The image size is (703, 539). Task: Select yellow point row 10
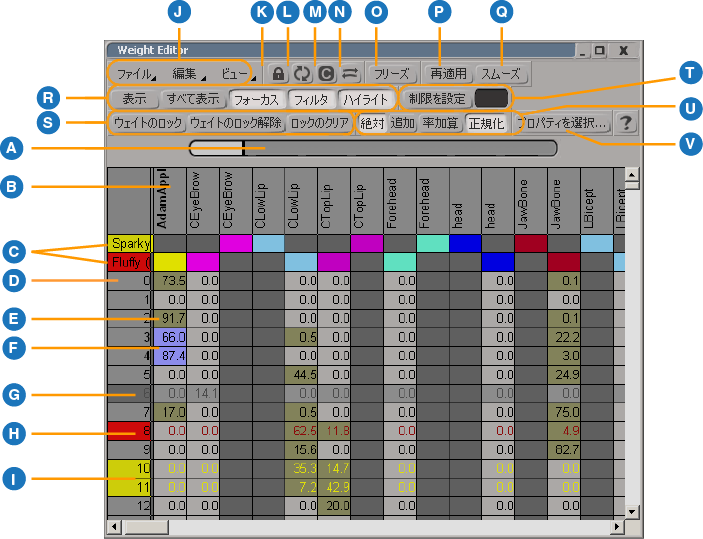(x=130, y=469)
